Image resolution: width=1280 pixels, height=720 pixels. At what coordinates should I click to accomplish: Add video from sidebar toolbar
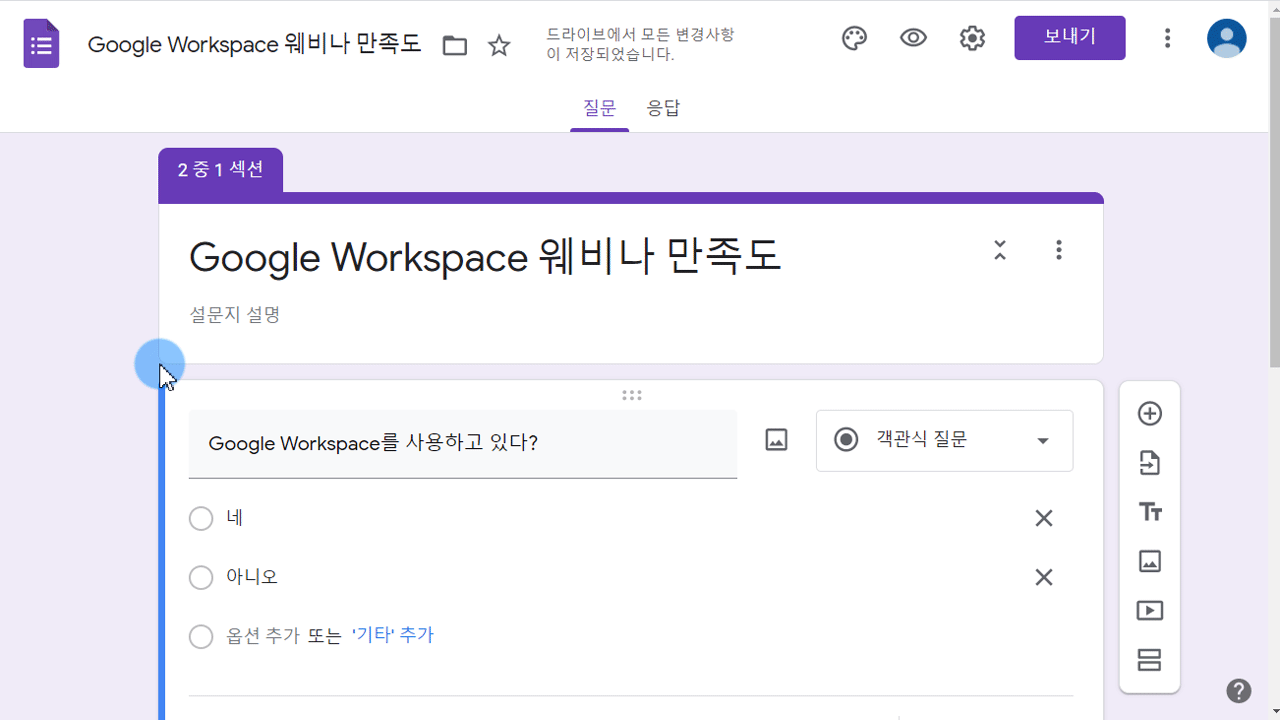1150,610
